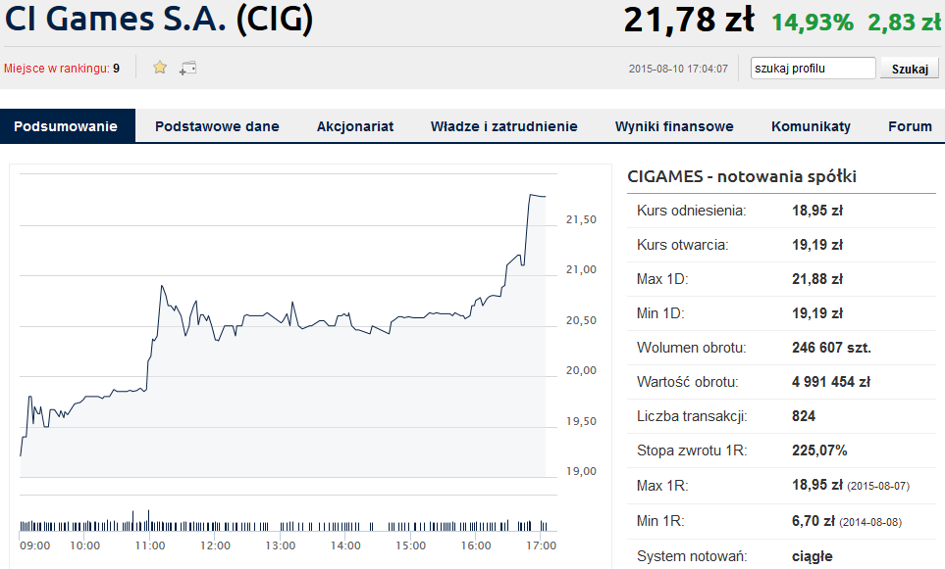Viewport: 945px width, 569px height.
Task: Select the CI Games S.A. (CIG) heading
Action: 159,19
